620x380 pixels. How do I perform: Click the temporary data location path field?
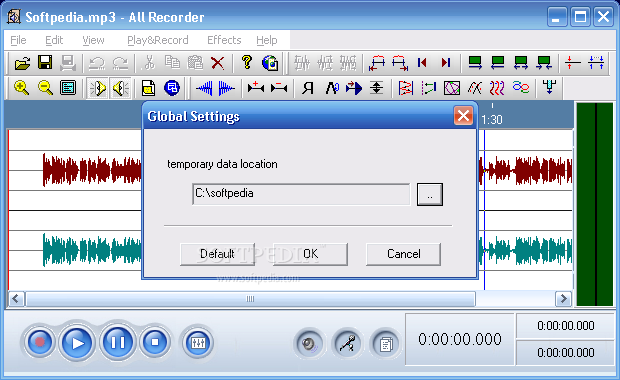tap(301, 194)
